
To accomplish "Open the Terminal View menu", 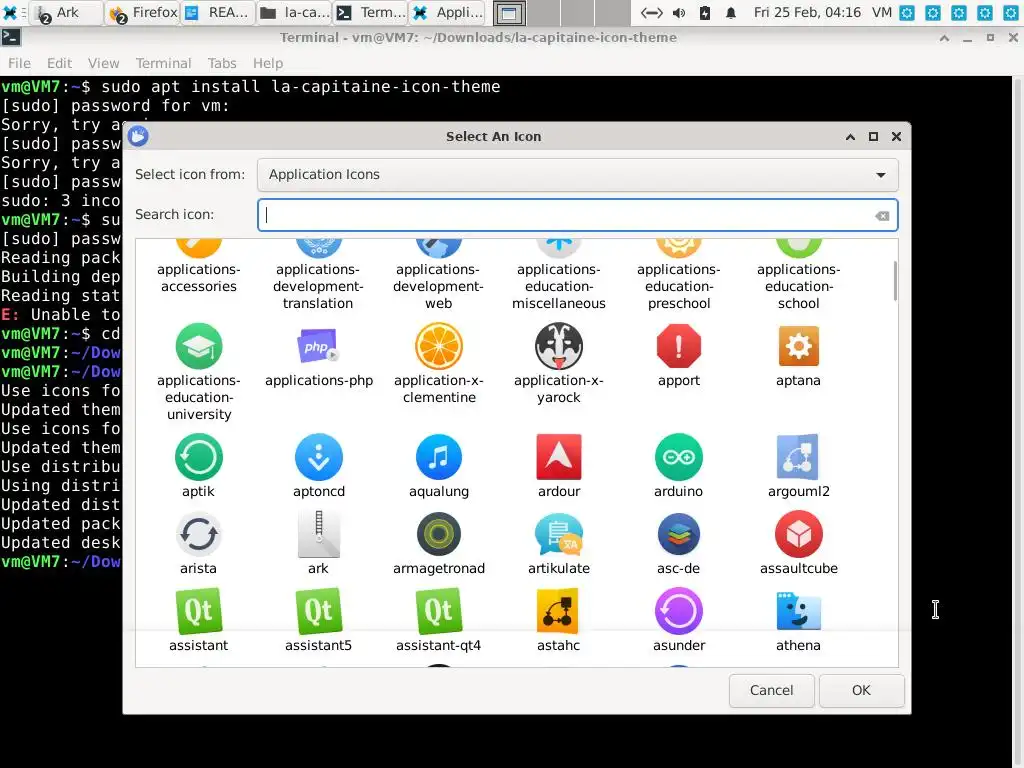I will click(x=103, y=63).
